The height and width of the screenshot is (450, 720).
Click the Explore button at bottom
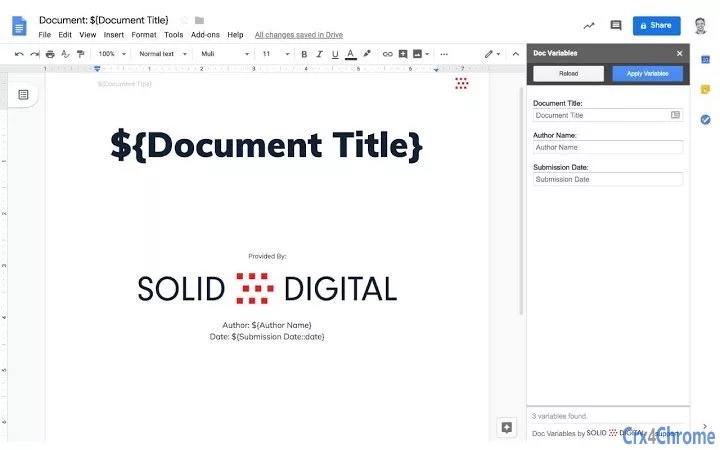506,428
